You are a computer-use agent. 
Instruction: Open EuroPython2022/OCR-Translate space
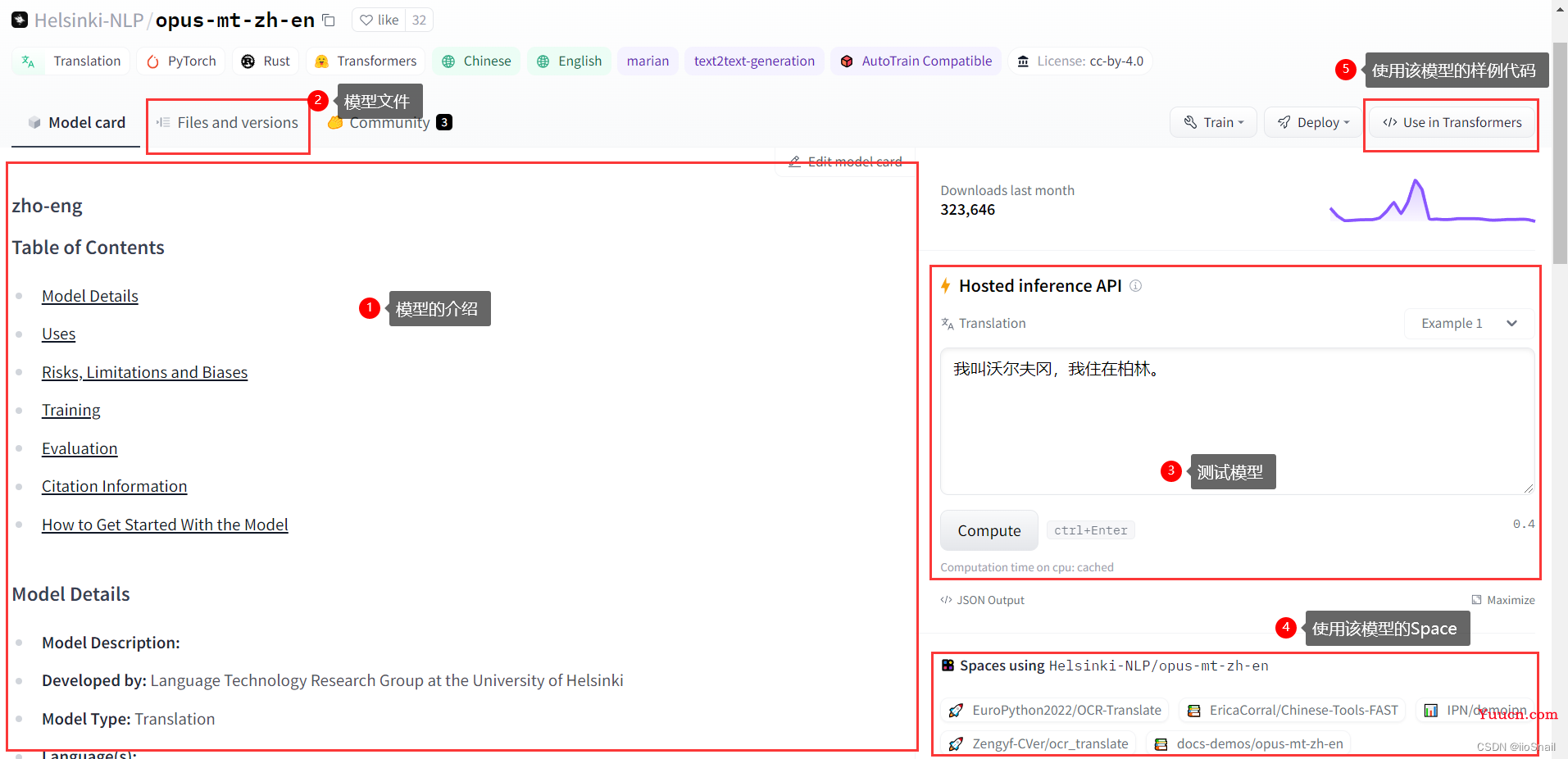point(1055,710)
